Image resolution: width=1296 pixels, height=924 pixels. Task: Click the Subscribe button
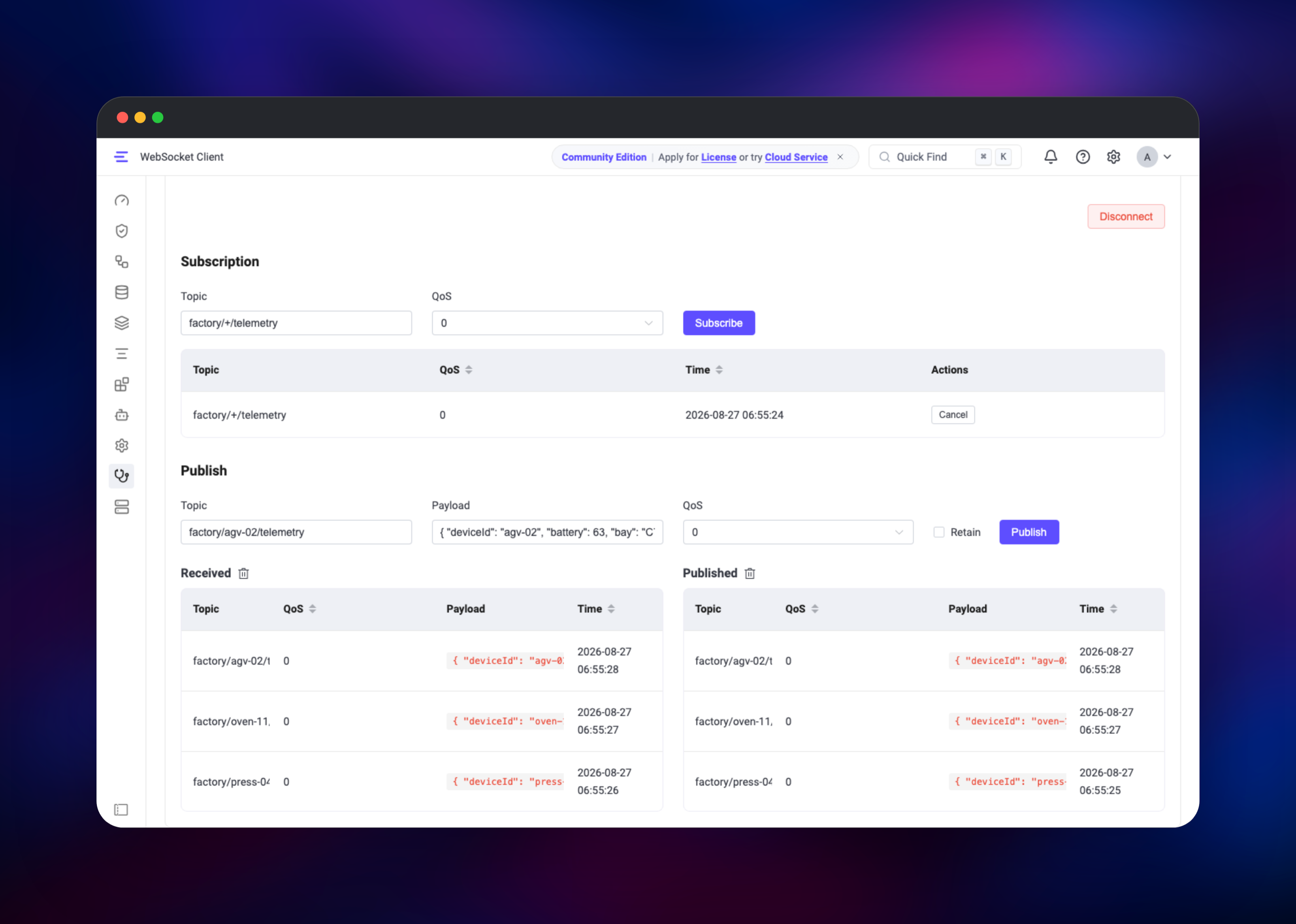(x=719, y=323)
